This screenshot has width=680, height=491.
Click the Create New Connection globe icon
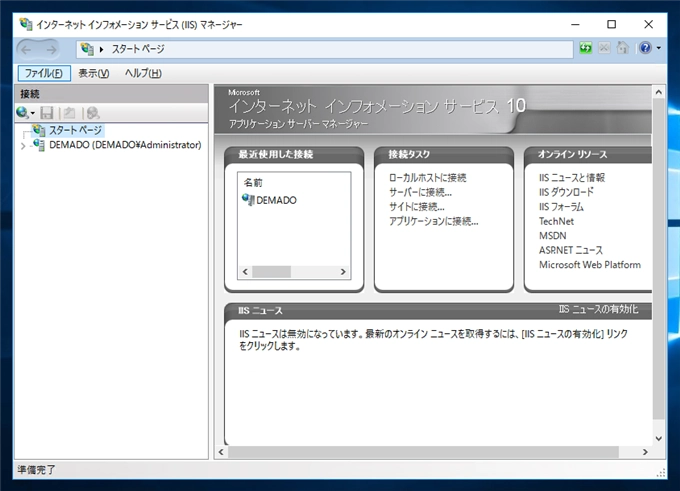22,113
